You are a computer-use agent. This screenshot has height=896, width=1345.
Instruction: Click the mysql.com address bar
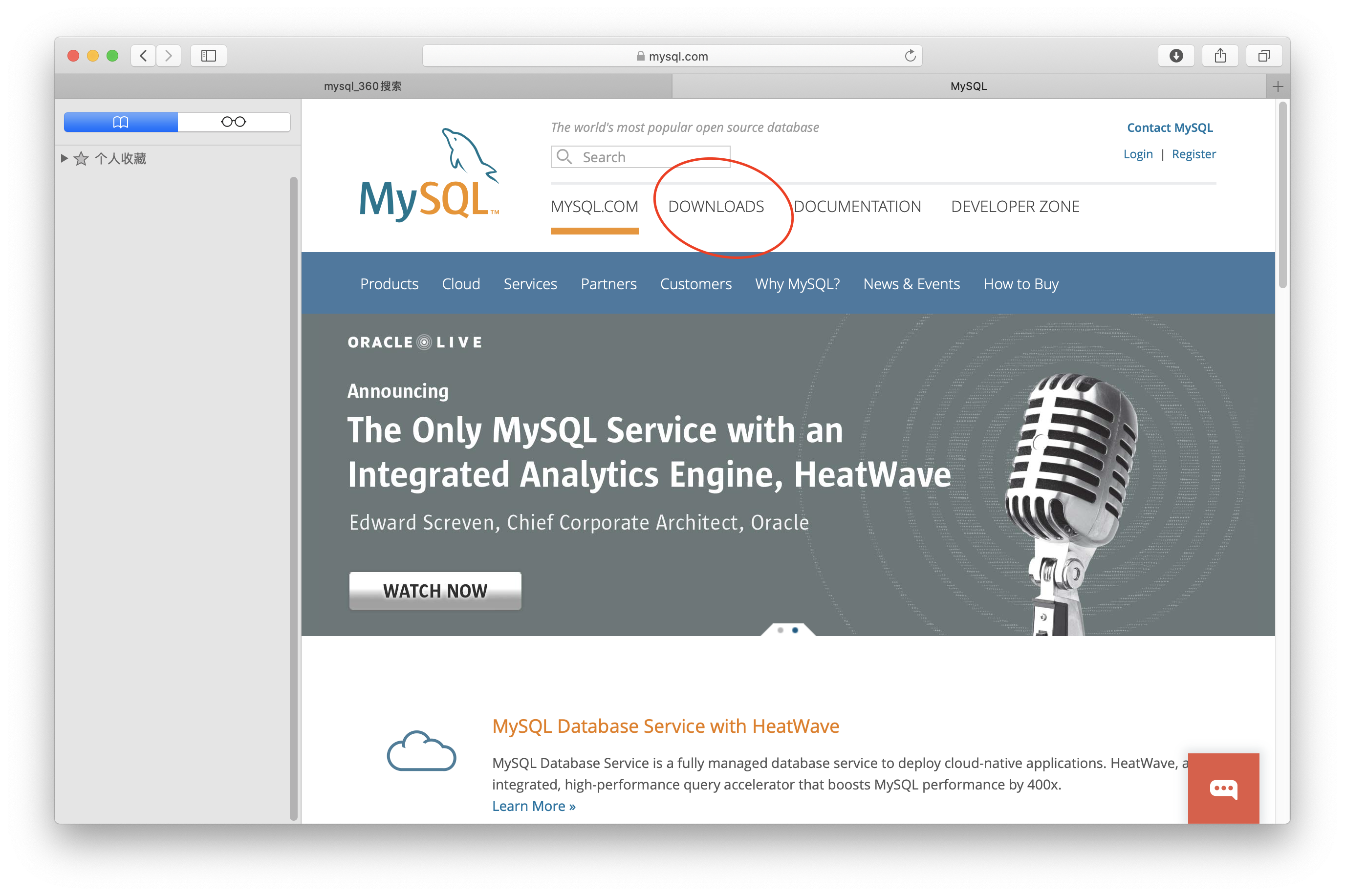point(672,56)
